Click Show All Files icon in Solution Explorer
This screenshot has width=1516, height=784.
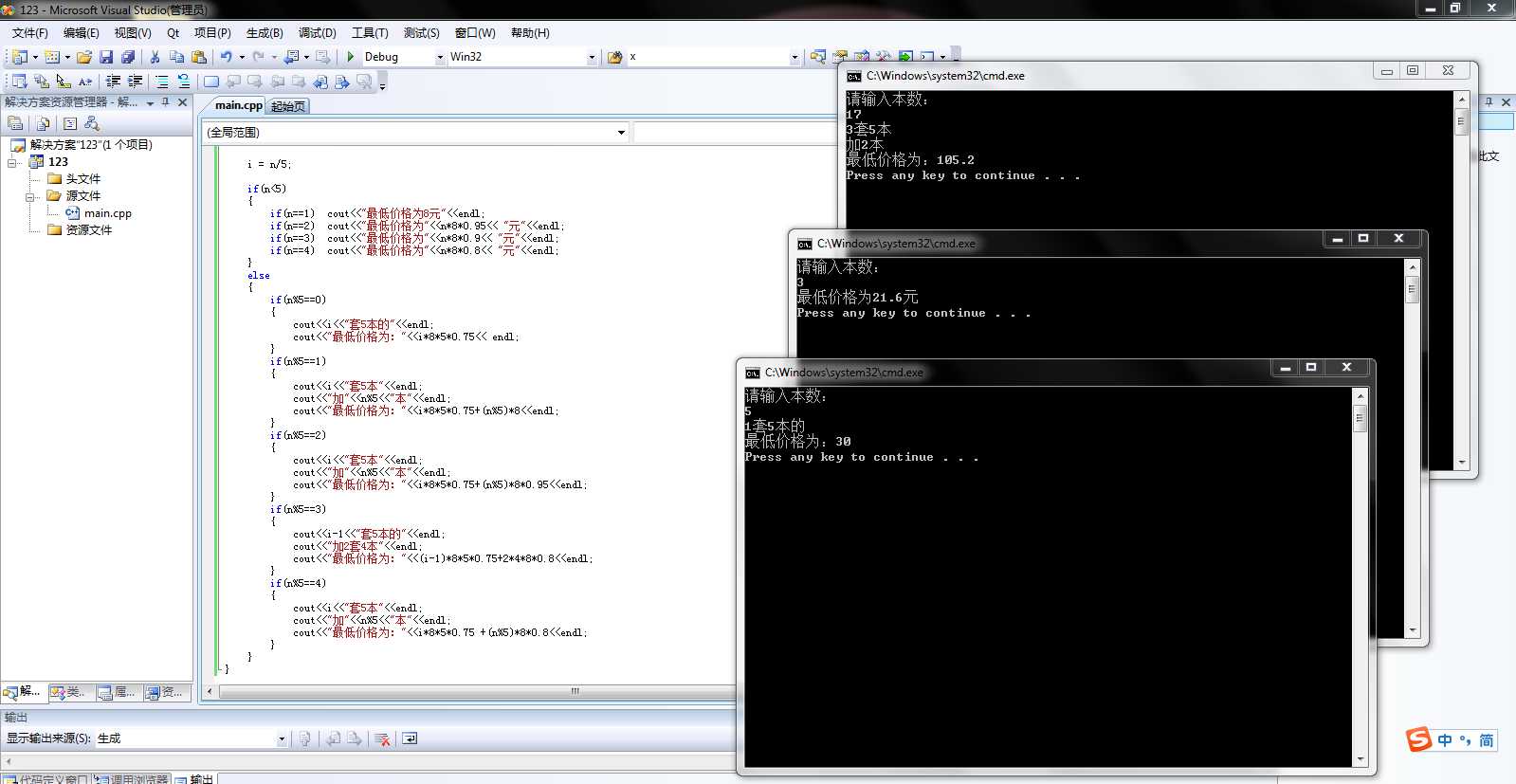43,123
